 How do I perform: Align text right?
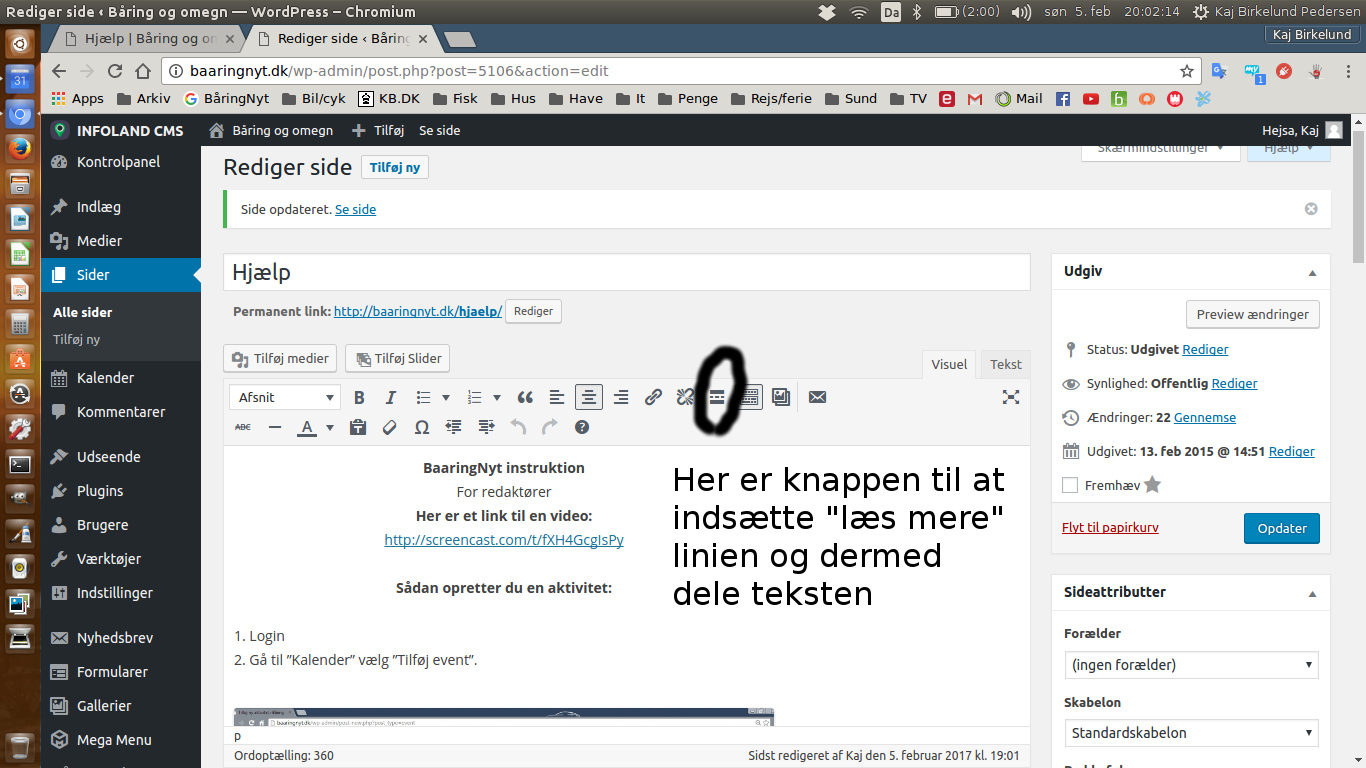point(621,397)
